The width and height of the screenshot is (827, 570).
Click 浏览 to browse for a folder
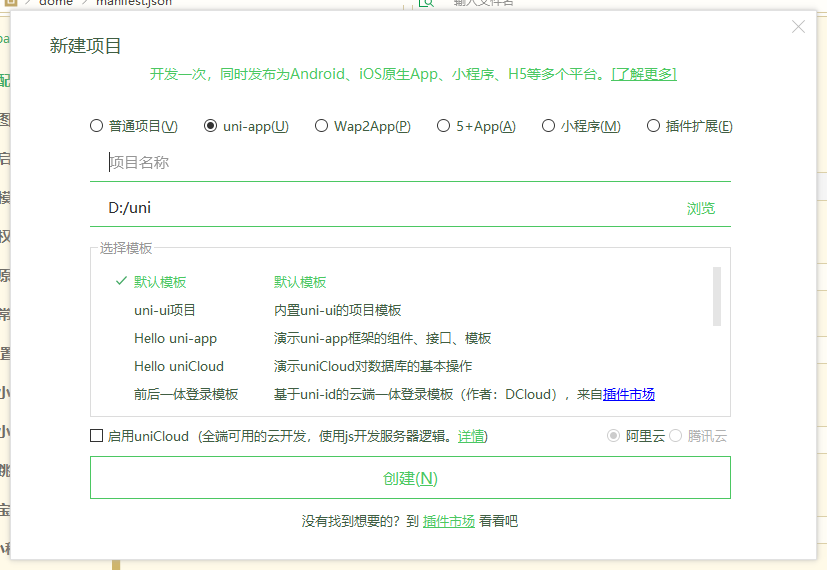tap(701, 209)
